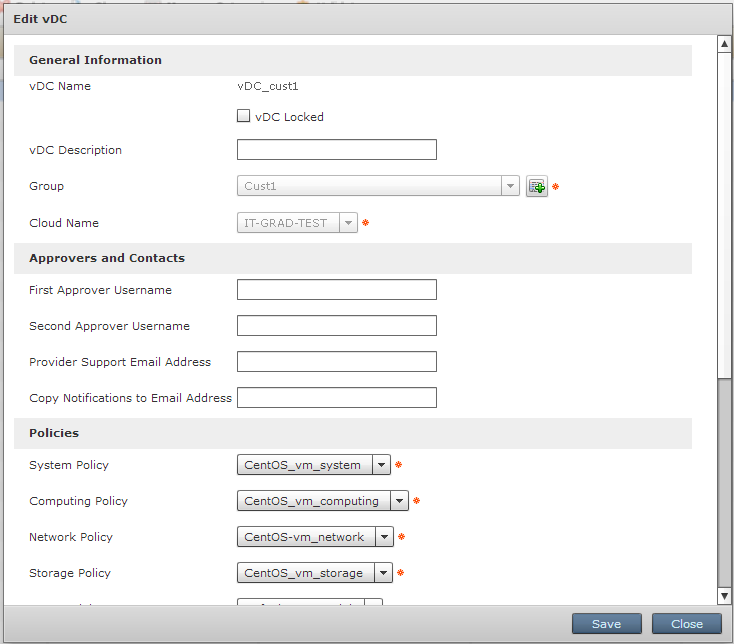Click the scrollbar up arrow

pyautogui.click(x=725, y=44)
